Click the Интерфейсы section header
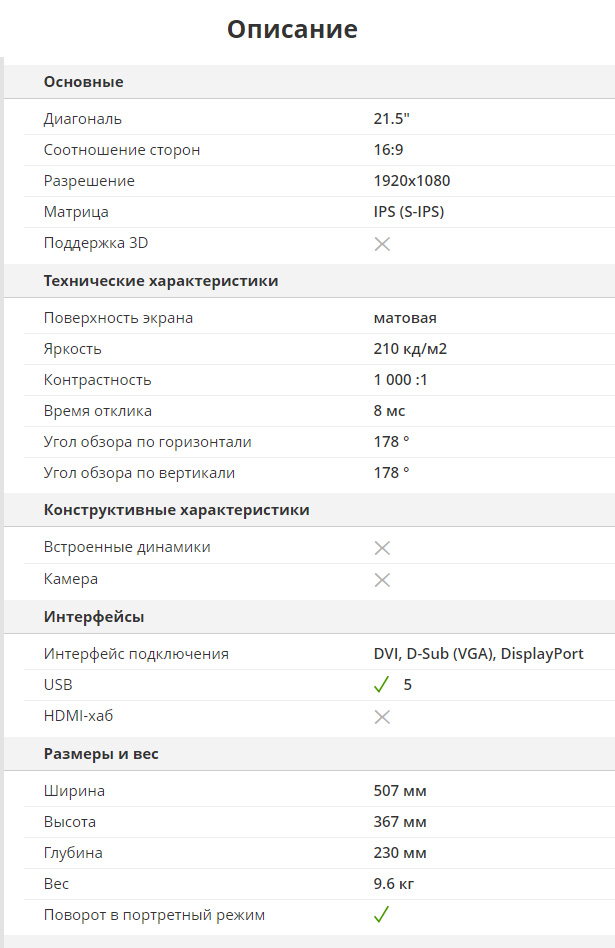The height and width of the screenshot is (948, 615). click(94, 616)
